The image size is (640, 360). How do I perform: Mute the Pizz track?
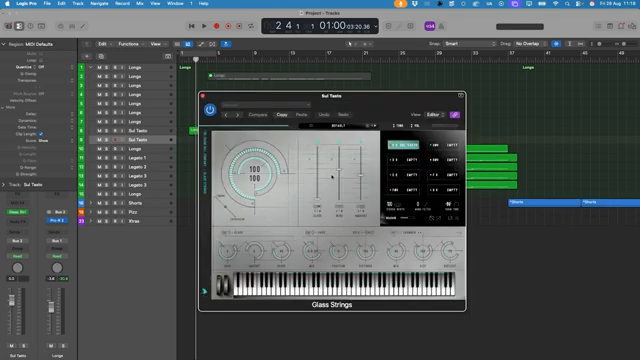(x=99, y=212)
